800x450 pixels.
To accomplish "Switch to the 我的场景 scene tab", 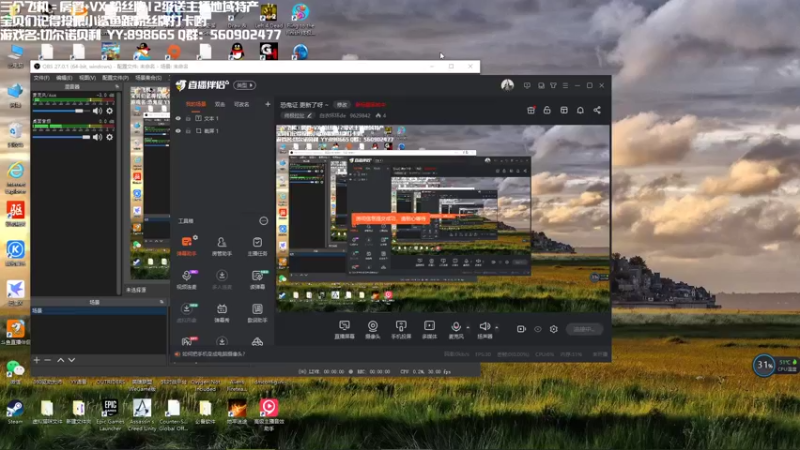I will [x=195, y=104].
